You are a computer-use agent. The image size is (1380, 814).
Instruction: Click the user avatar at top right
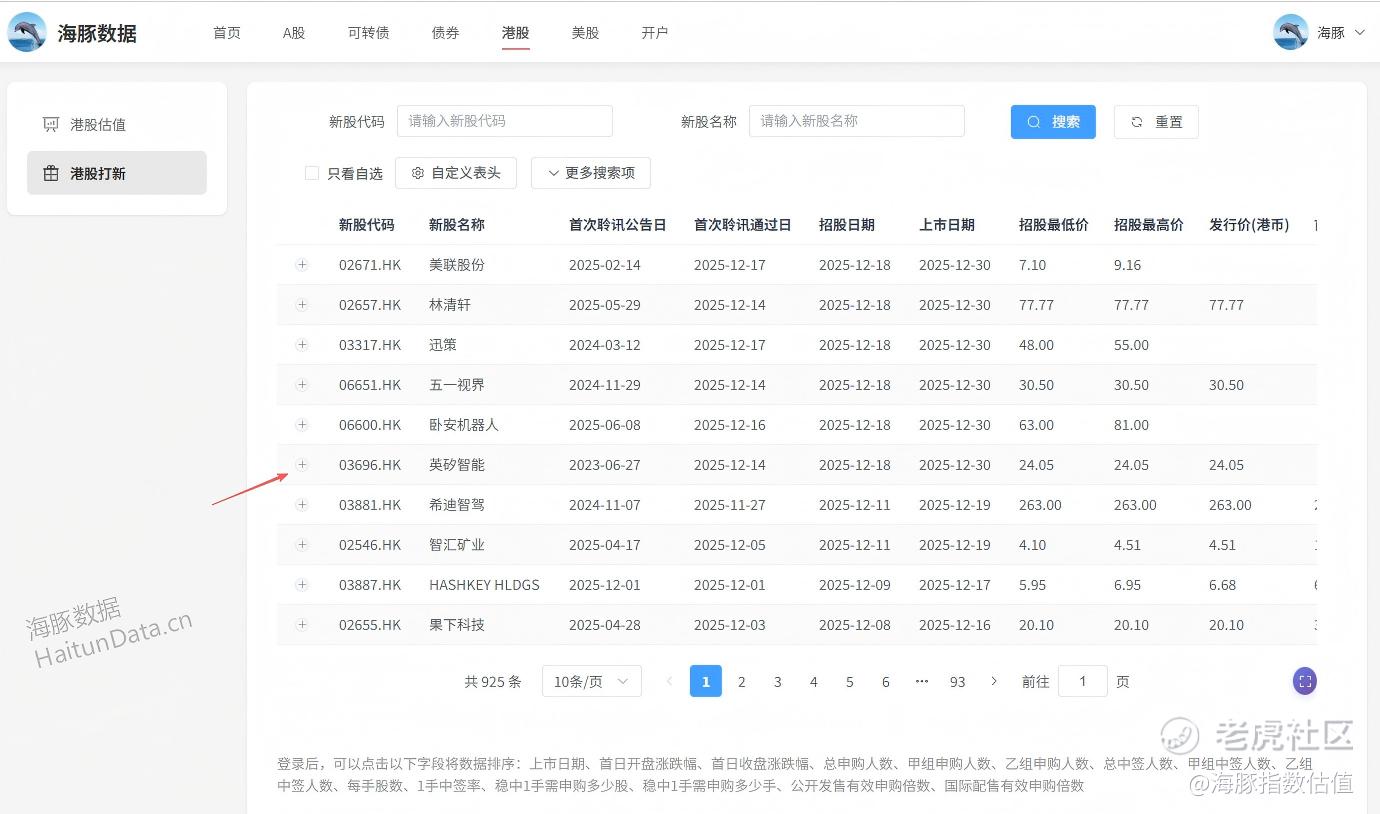tap(1290, 32)
